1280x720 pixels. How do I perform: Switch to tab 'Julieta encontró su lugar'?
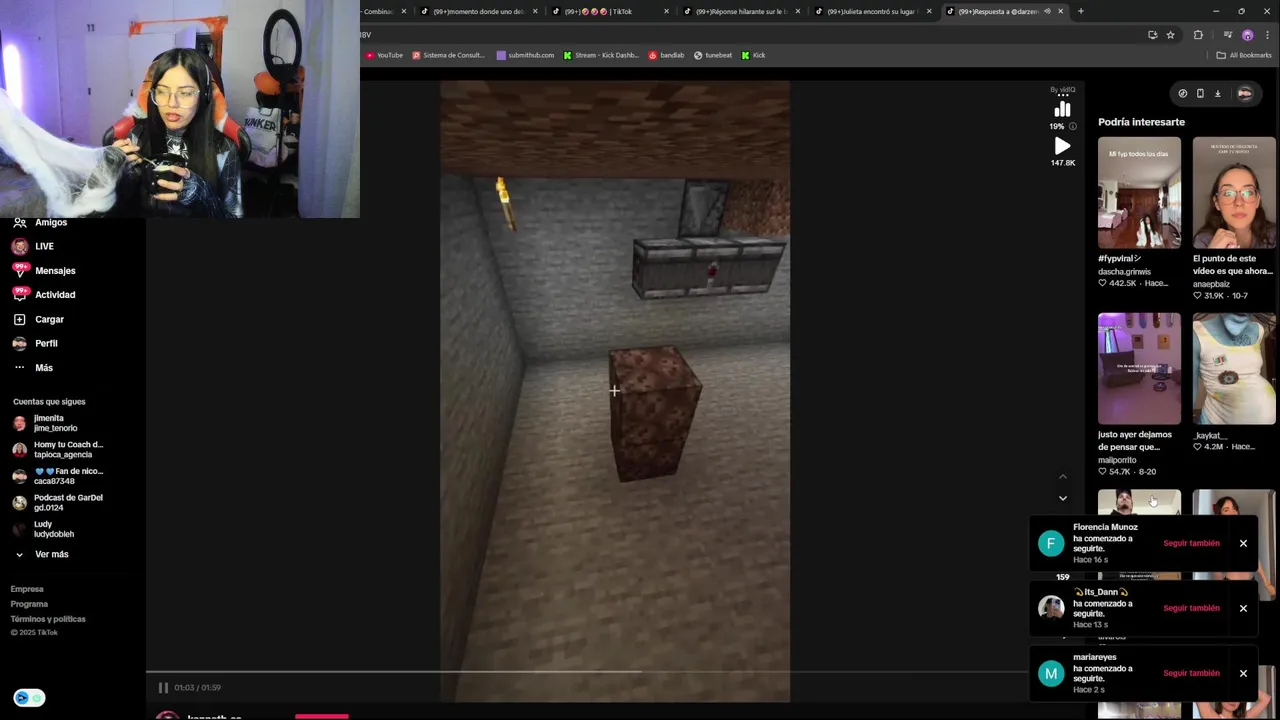click(871, 11)
